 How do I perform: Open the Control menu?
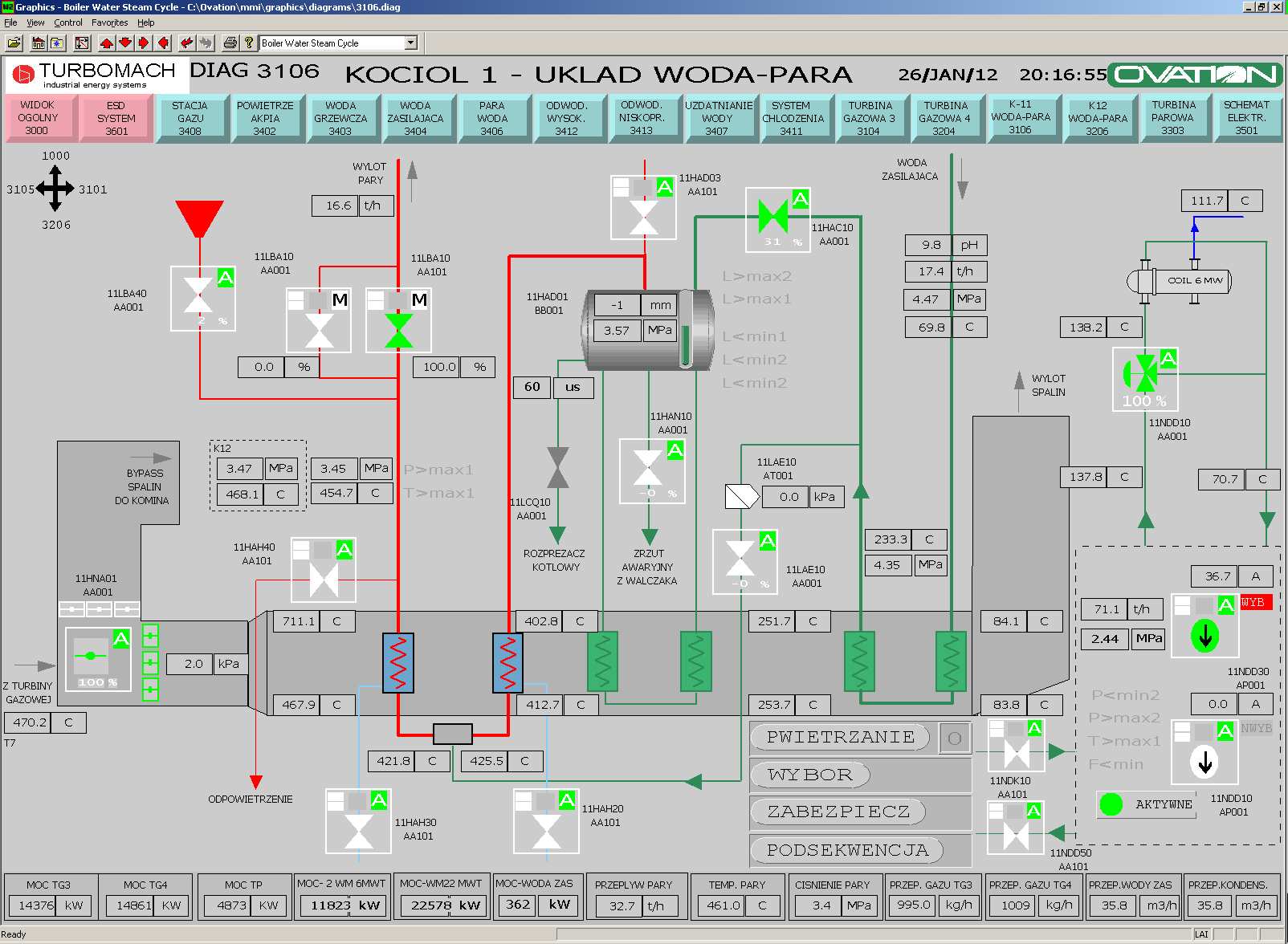[x=68, y=22]
